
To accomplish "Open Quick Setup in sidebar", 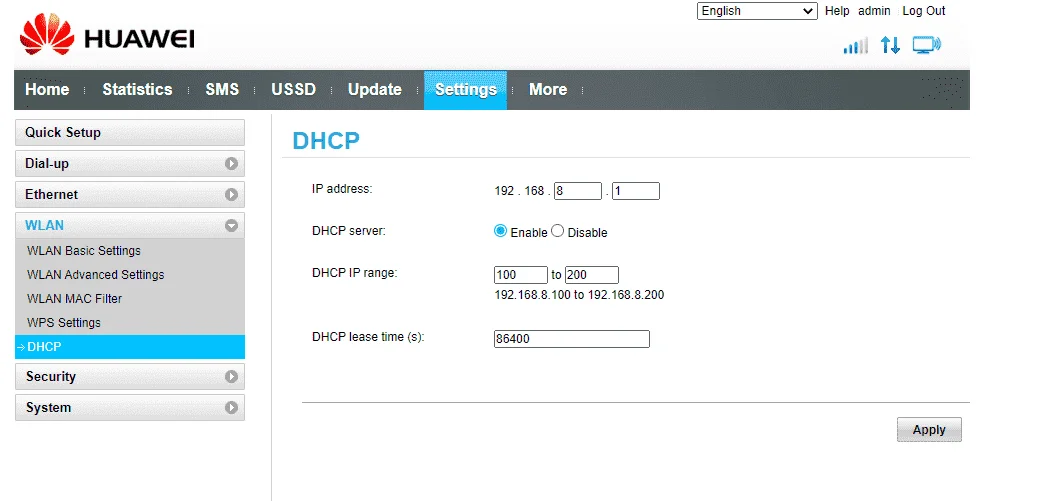I will [x=130, y=133].
